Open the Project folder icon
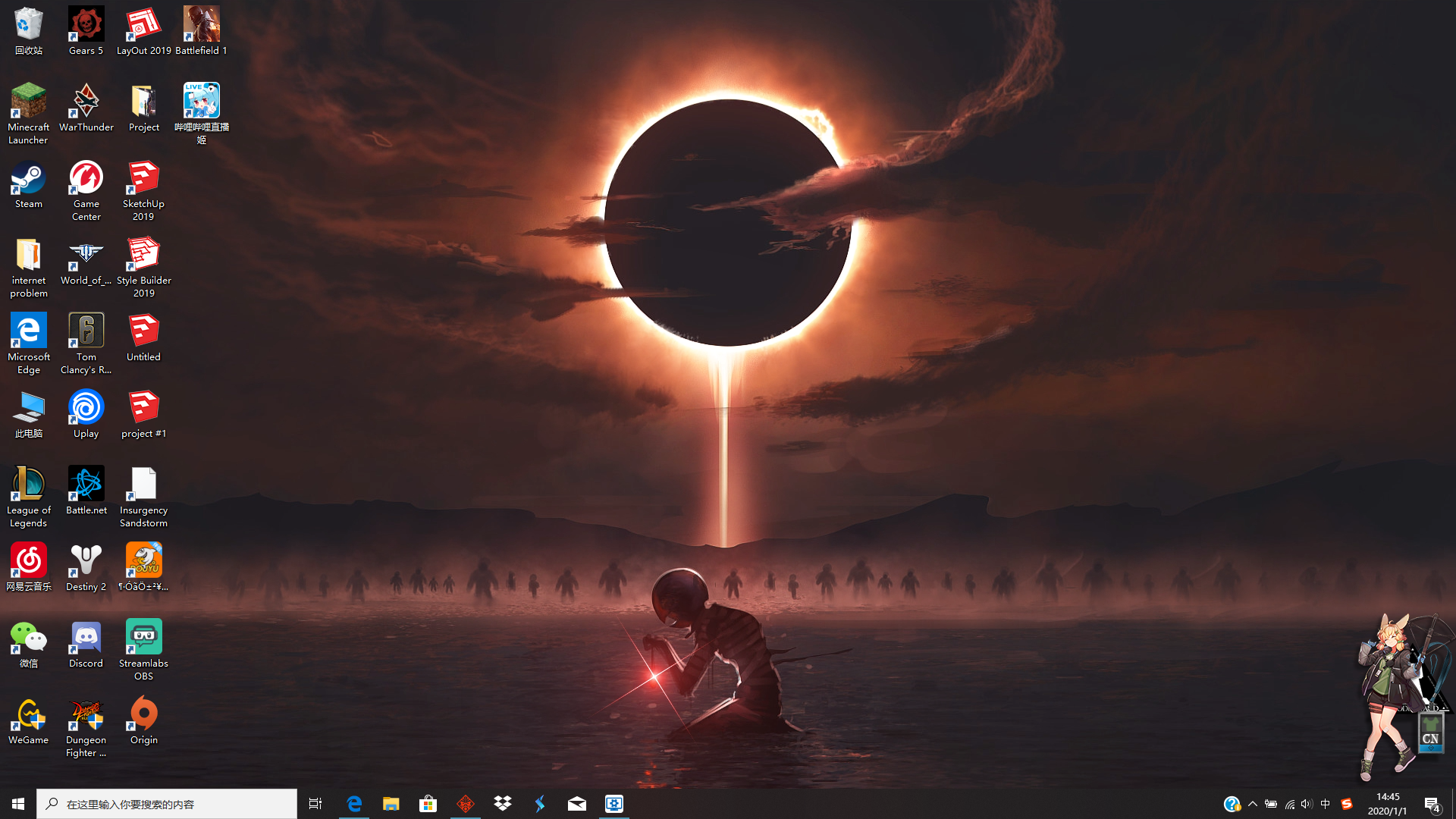 [x=144, y=108]
